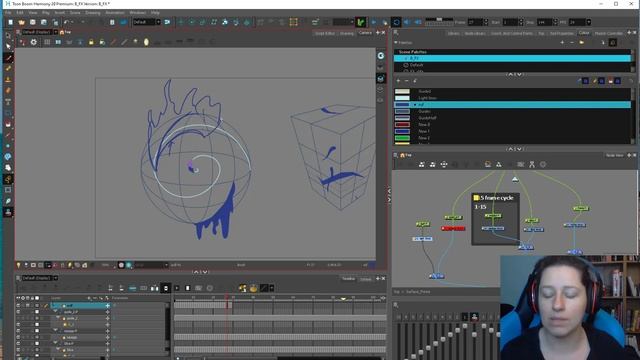Click the blue highlighted icon in Timeline toolbar

click(133, 288)
